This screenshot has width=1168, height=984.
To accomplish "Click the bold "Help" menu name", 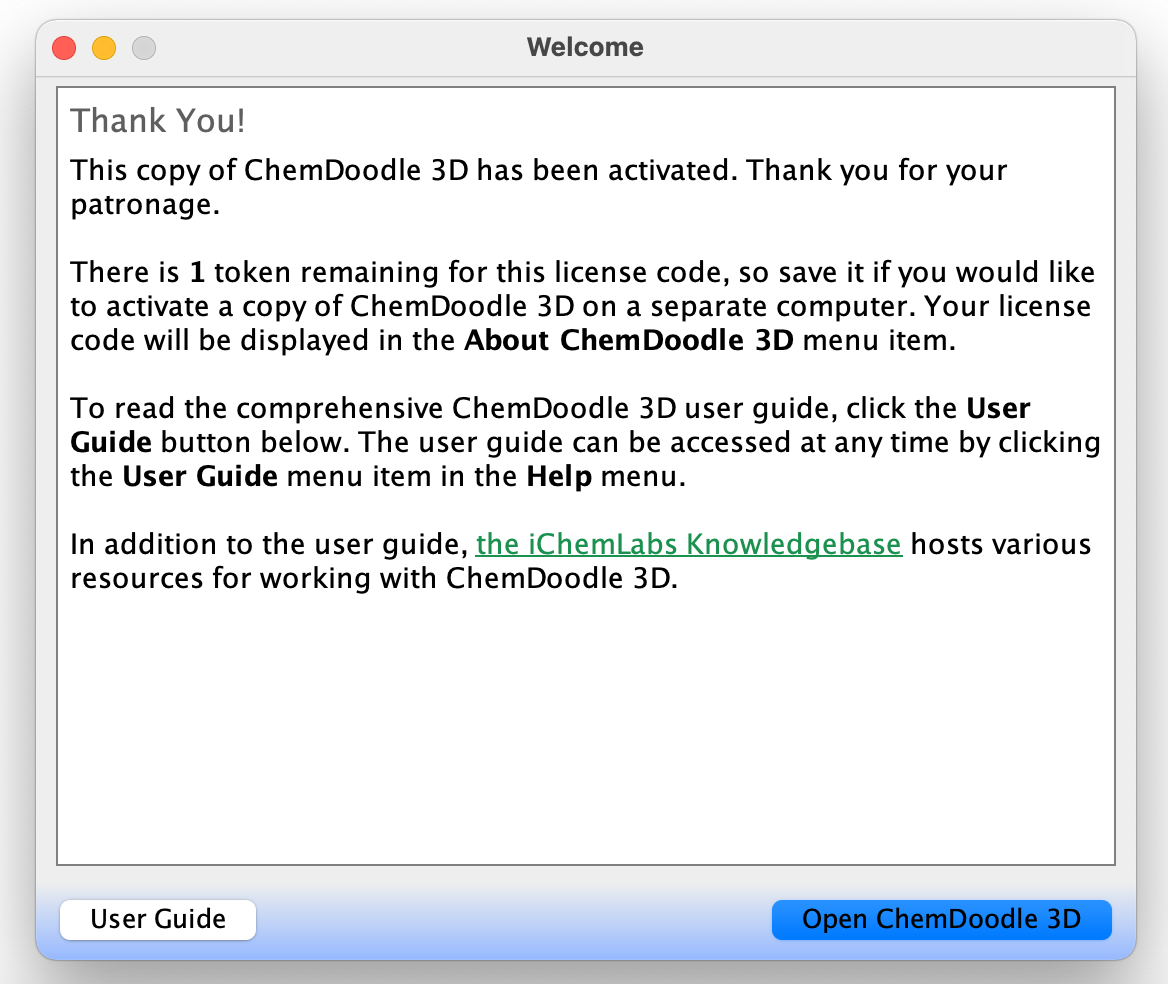I will click(559, 477).
